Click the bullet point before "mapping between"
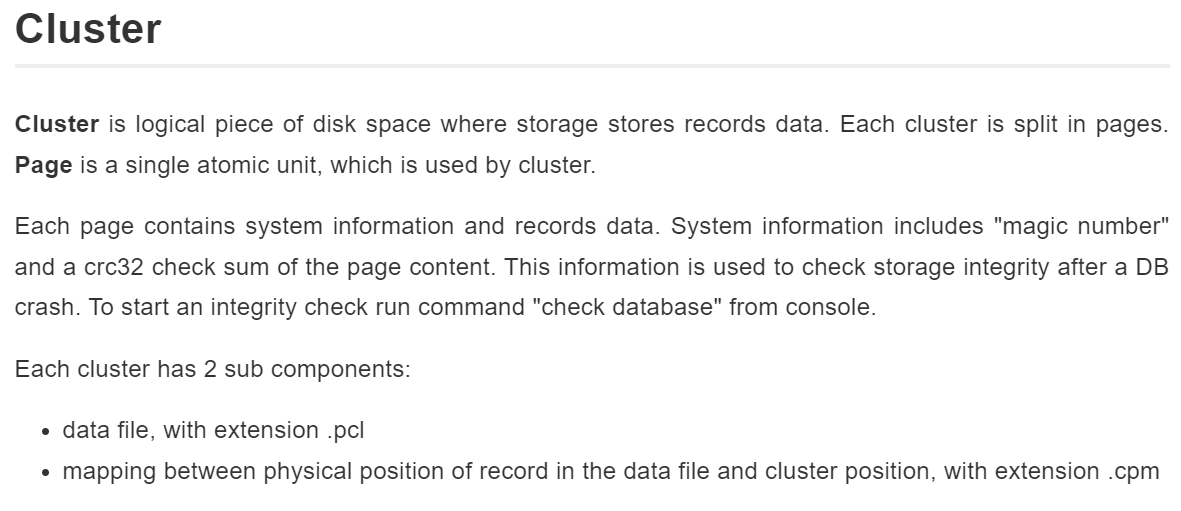The width and height of the screenshot is (1181, 511). click(x=47, y=473)
